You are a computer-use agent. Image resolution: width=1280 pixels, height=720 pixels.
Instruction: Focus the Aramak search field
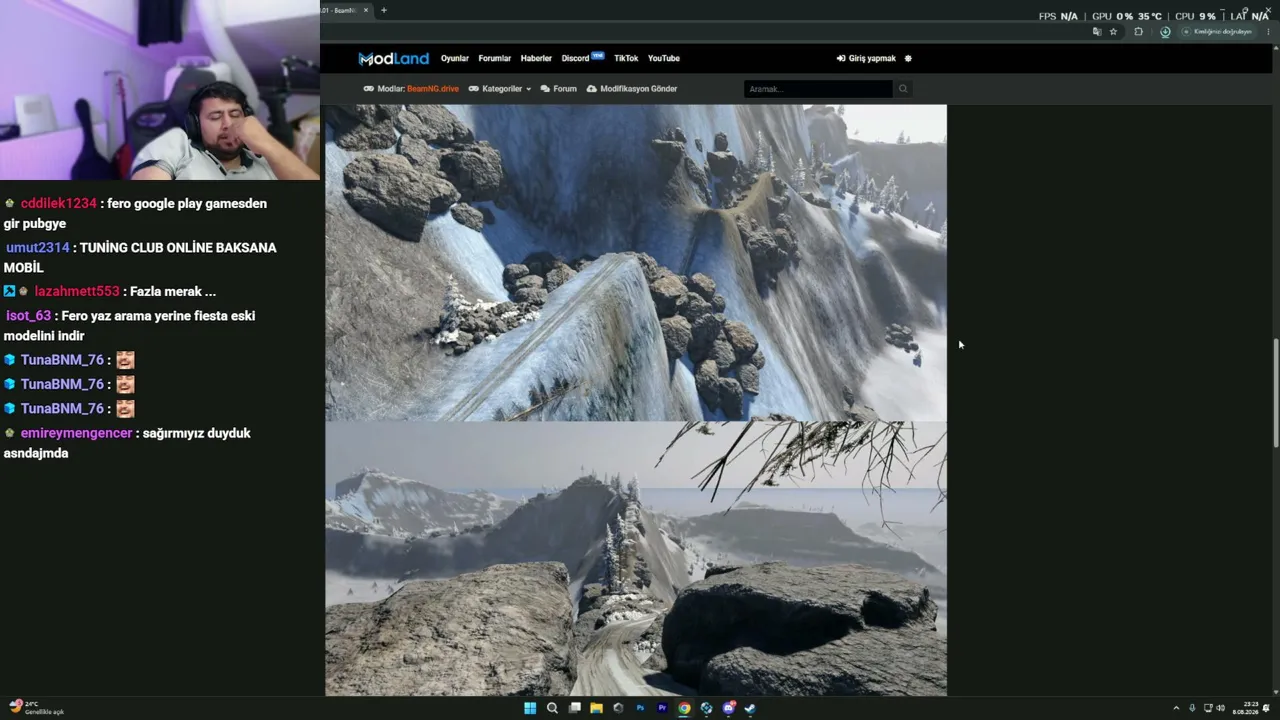pyautogui.click(x=818, y=89)
